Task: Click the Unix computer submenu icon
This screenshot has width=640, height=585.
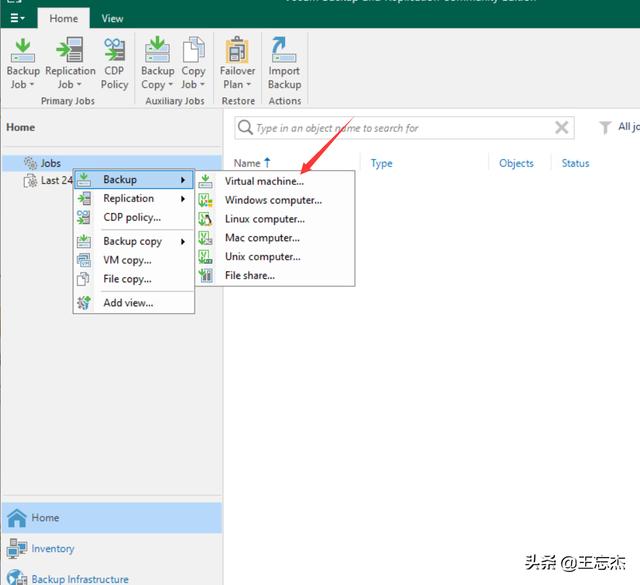Action: point(205,256)
